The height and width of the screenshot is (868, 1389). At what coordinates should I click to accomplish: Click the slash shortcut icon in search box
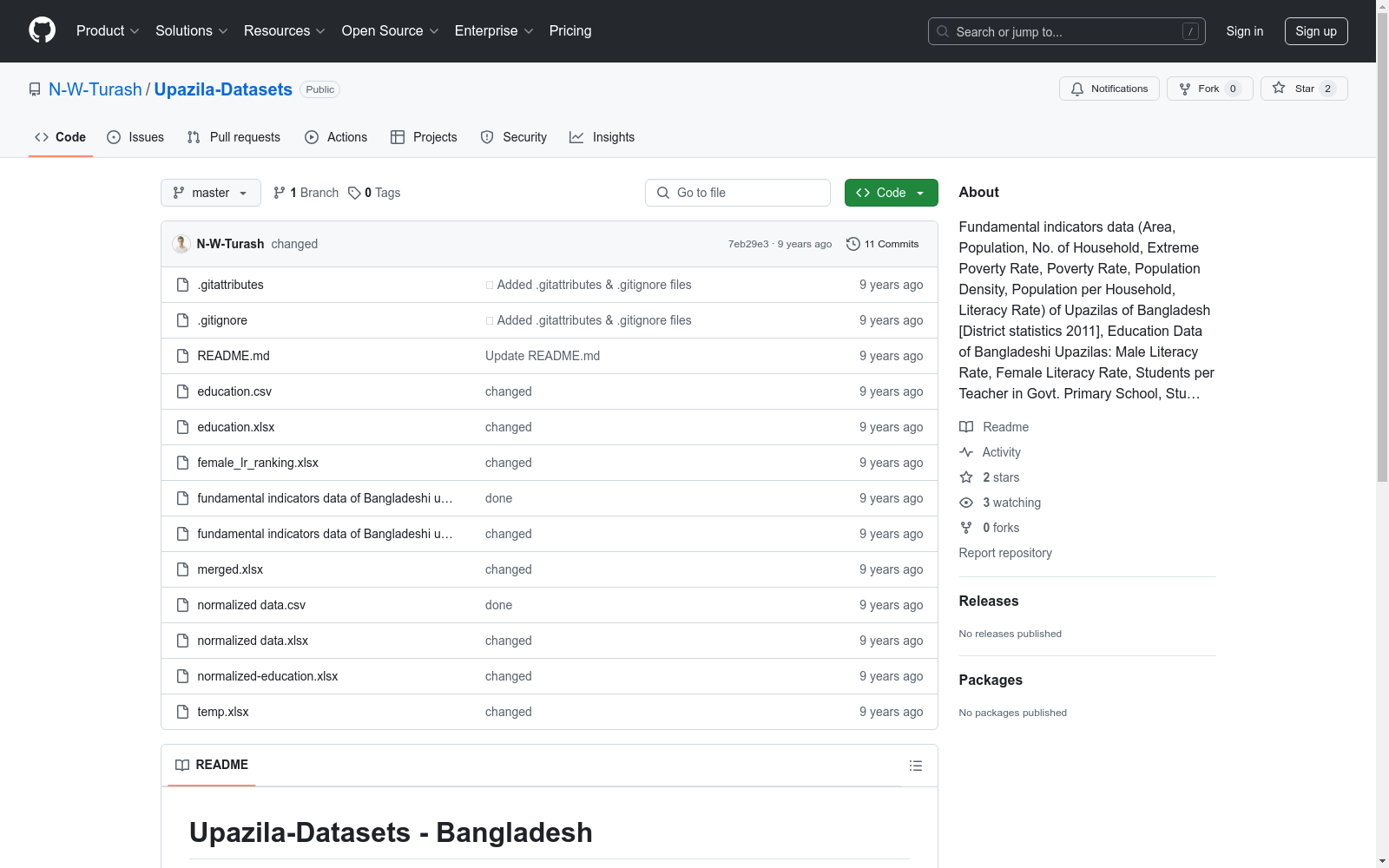[x=1190, y=31]
